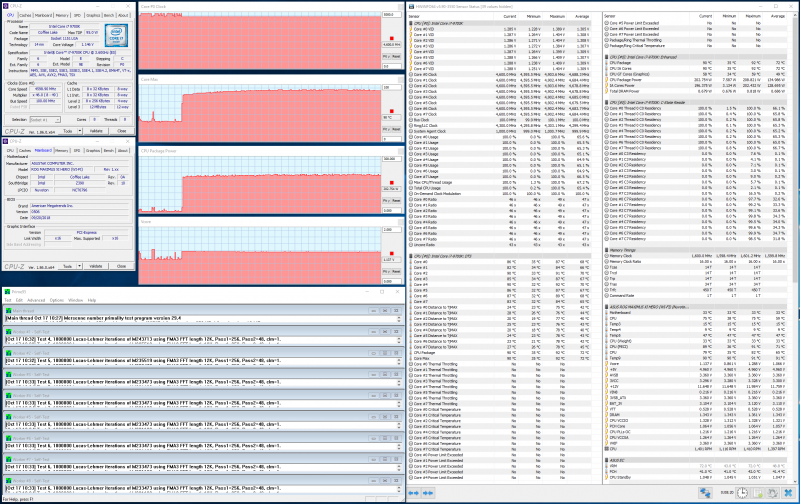Click scroll-down arrow of the right HWiNFO sensor pane
Image resolution: width=800 pixels, height=504 pixels.
[x=795, y=480]
